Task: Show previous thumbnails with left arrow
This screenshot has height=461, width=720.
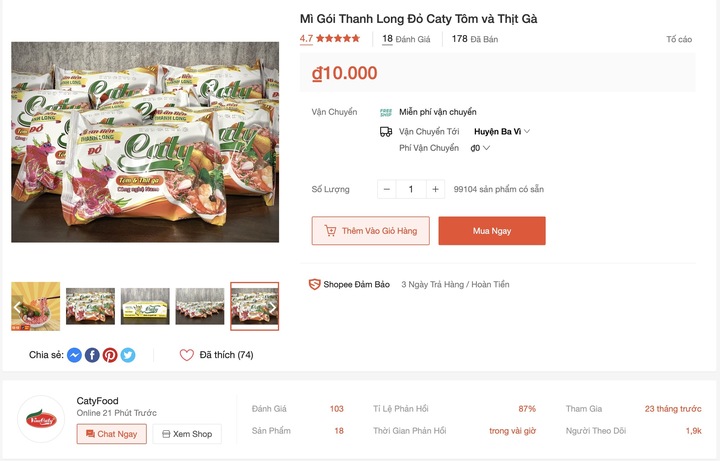Action: (18, 307)
